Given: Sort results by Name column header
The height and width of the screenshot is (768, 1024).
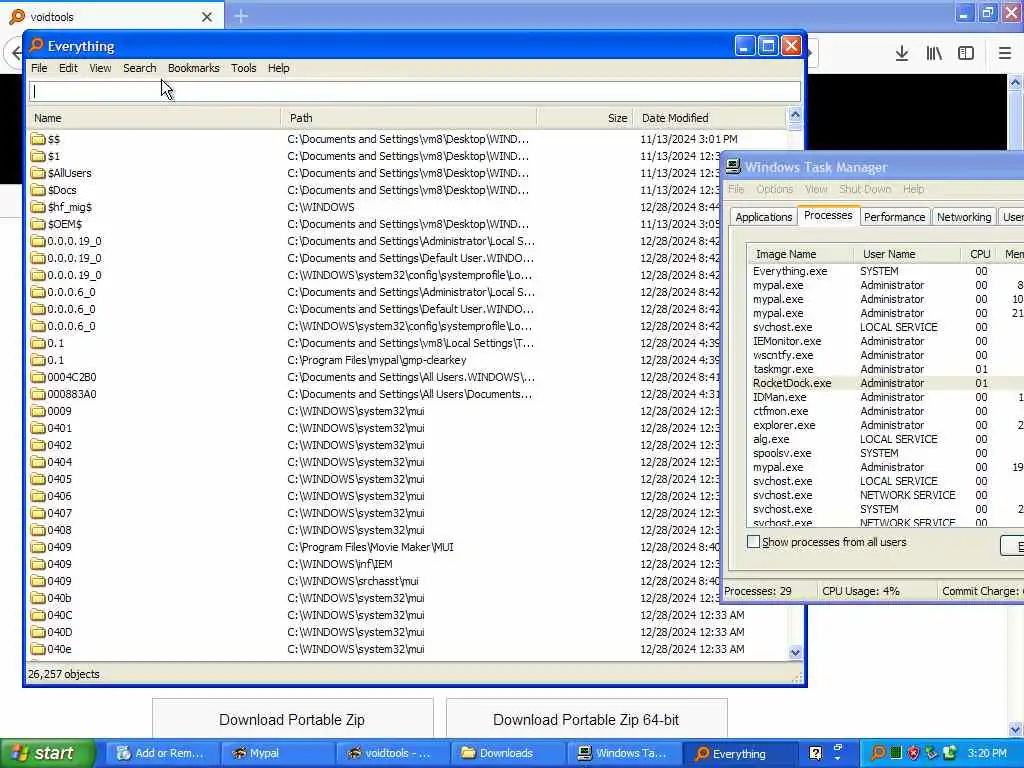Looking at the screenshot, I should pos(154,118).
